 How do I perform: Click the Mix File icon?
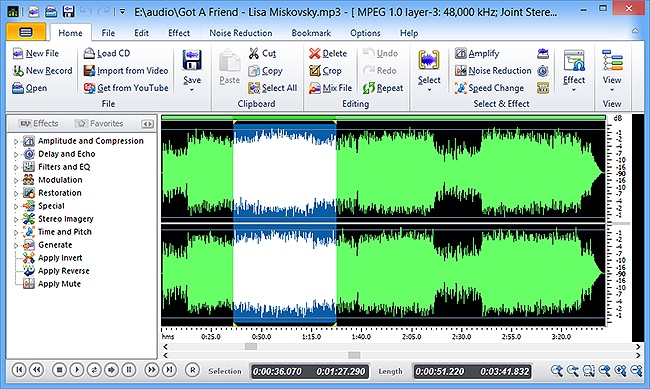[315, 88]
